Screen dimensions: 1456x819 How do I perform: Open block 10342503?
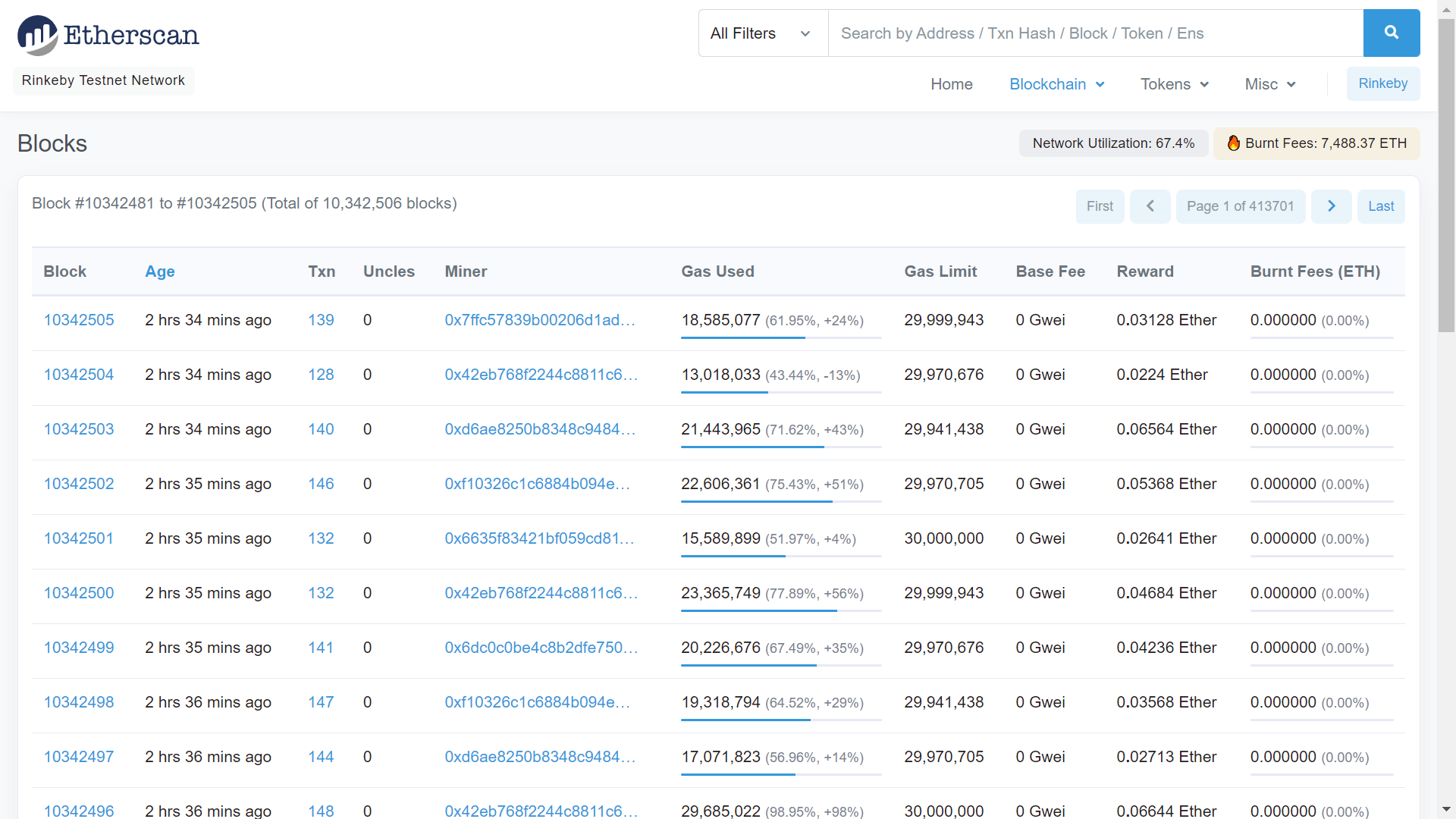79,429
